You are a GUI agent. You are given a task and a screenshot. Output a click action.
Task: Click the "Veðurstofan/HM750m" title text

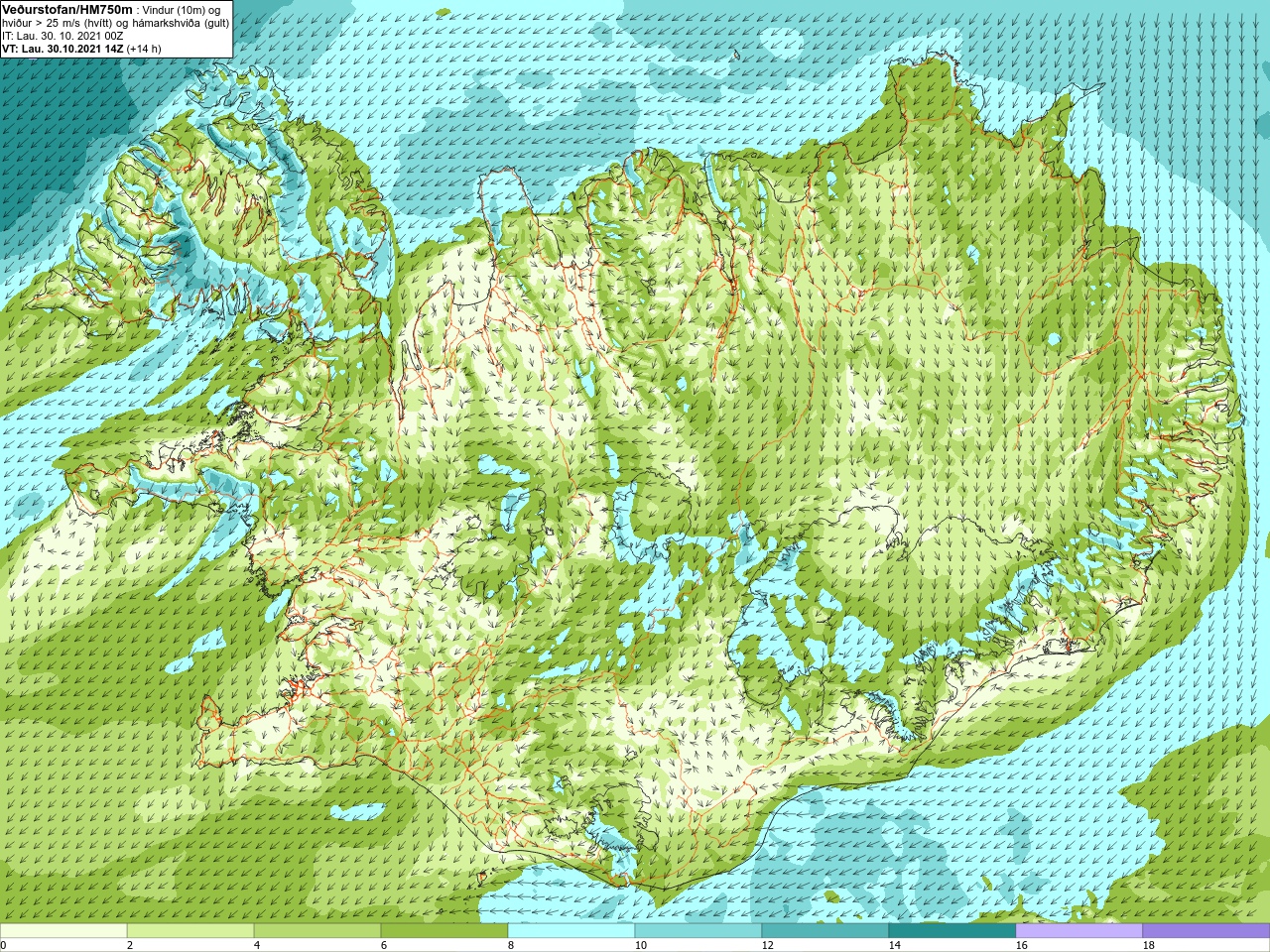[67, 9]
